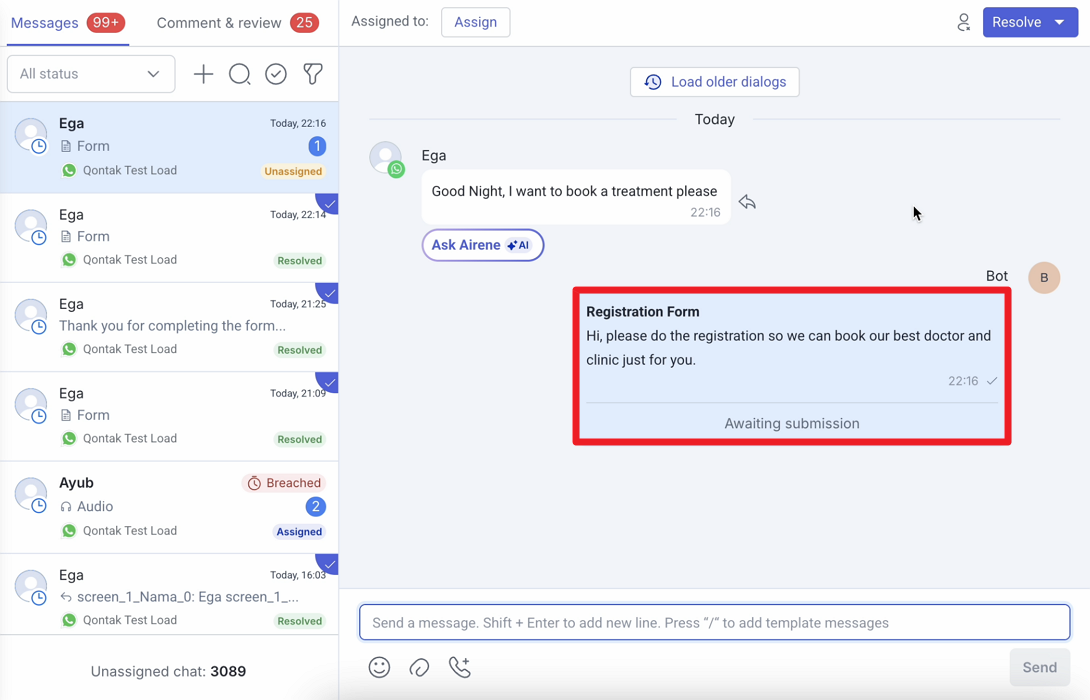Click the phone call icon below message box
Screen dimensions: 1090x700
(460, 667)
